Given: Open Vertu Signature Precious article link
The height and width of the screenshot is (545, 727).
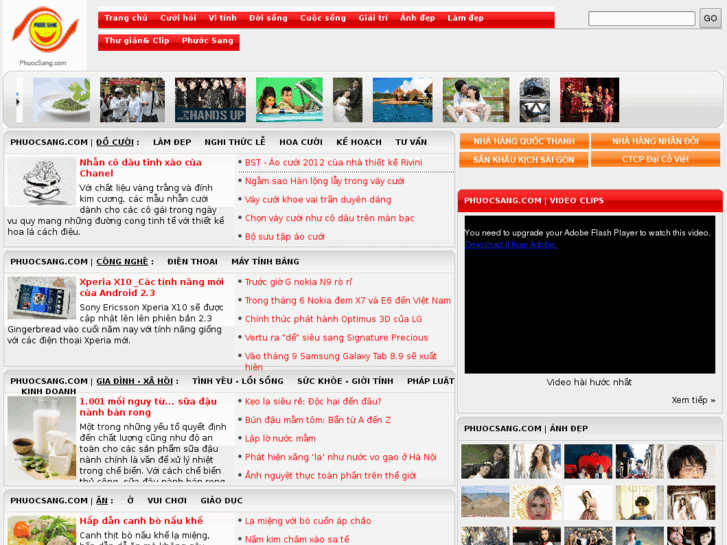Looking at the screenshot, I should 337,338.
